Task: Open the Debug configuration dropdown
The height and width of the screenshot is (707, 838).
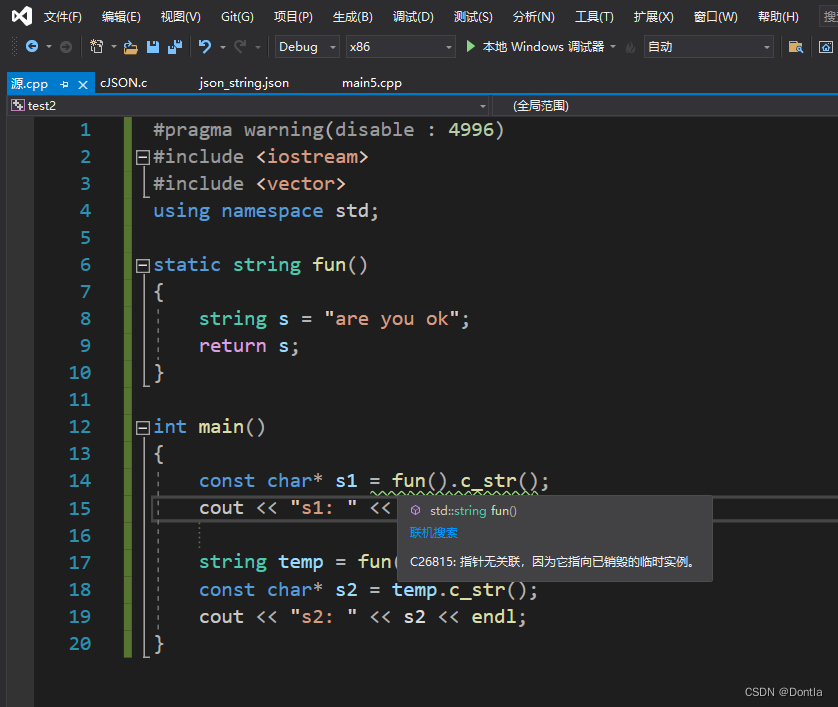Action: coord(306,46)
